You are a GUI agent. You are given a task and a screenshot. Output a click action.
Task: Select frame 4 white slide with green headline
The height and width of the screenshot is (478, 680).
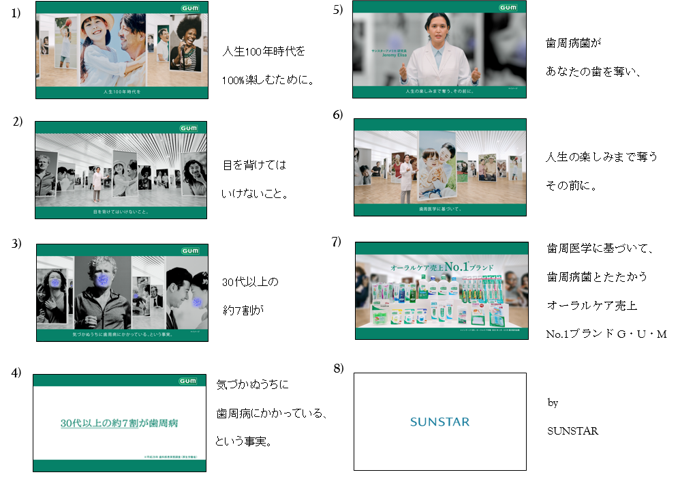[120, 423]
